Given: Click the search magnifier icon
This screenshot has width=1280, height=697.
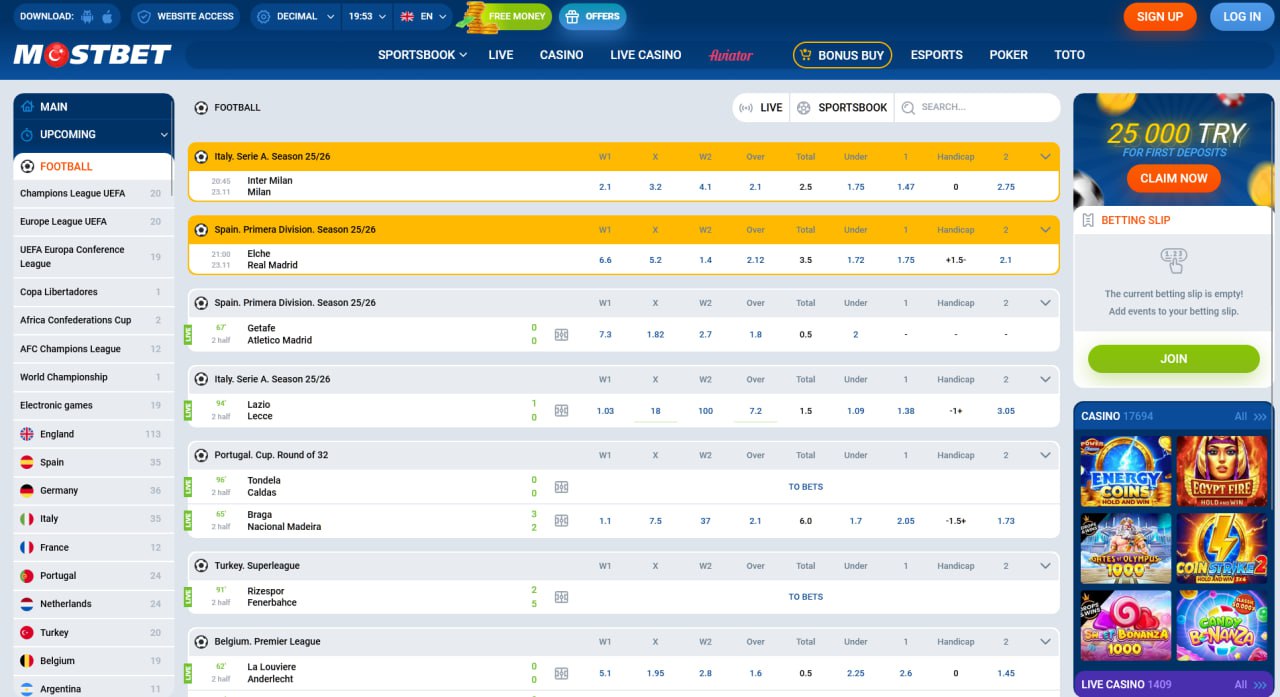Looking at the screenshot, I should pos(908,108).
